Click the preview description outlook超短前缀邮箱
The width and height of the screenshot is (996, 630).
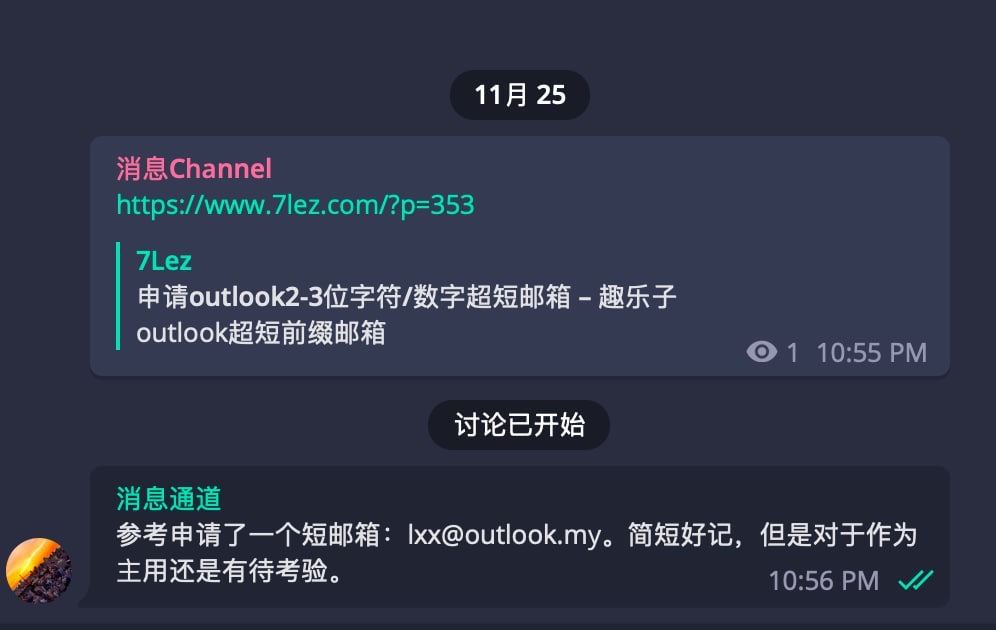tap(261, 333)
